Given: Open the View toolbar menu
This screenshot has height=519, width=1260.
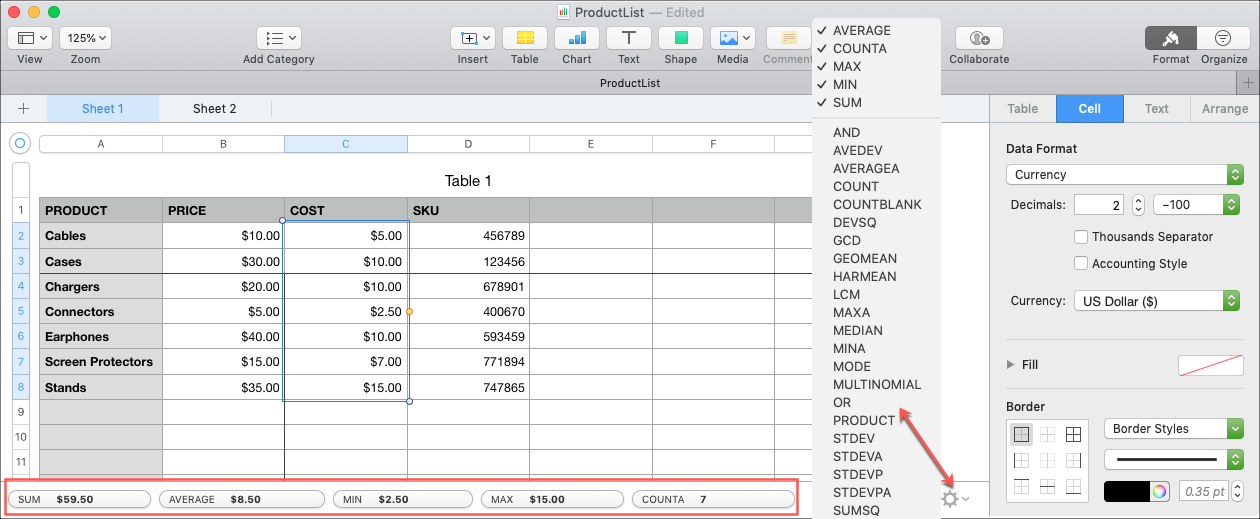Looking at the screenshot, I should [x=30, y=38].
